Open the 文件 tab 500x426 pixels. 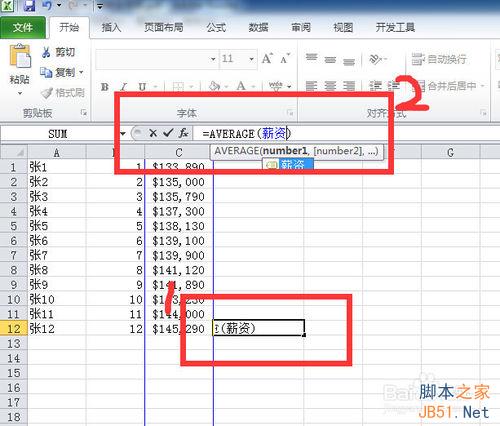[23, 27]
